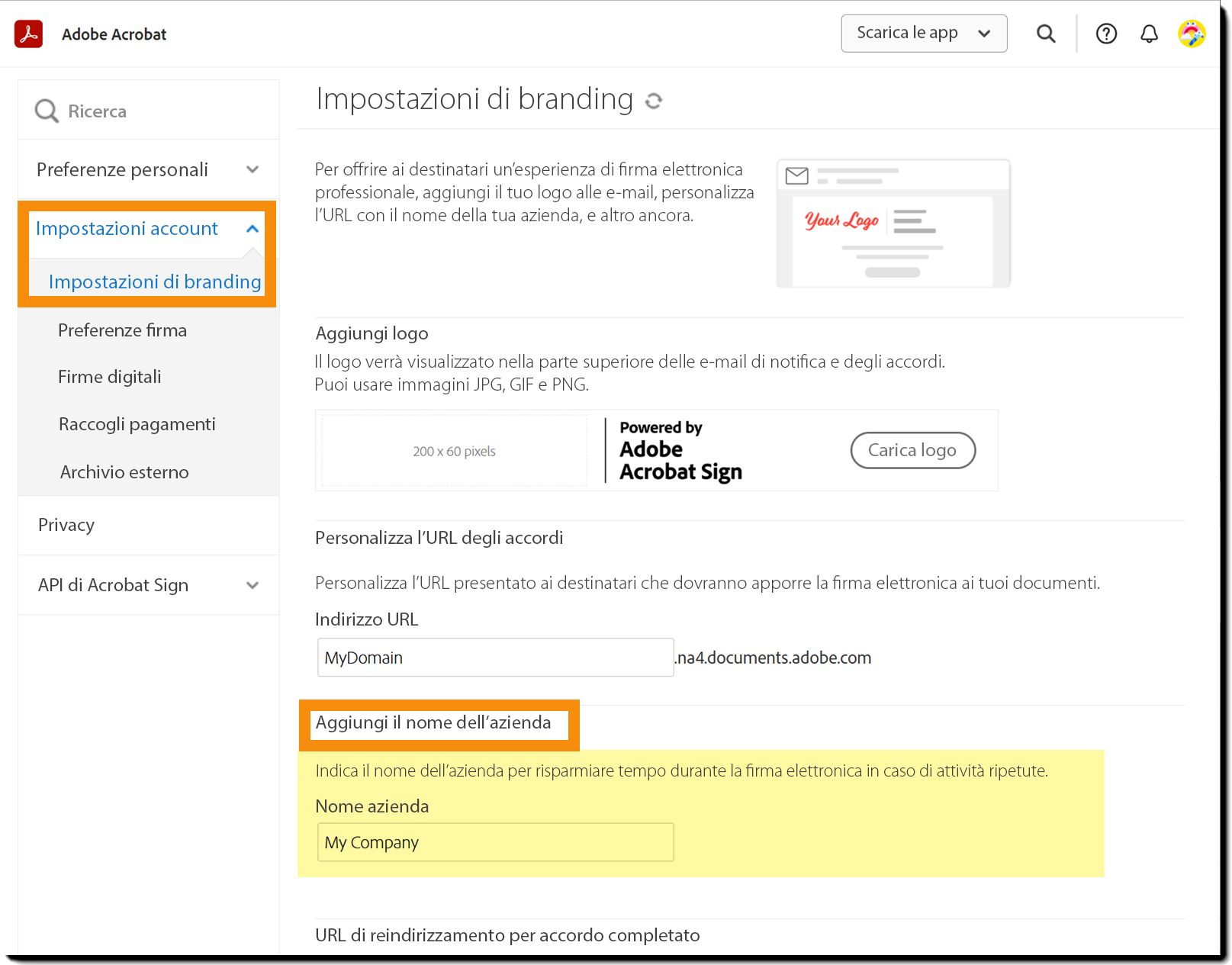Click the Indirizzo URL MyDomain field
Screen dimensions: 1232x965
point(495,658)
